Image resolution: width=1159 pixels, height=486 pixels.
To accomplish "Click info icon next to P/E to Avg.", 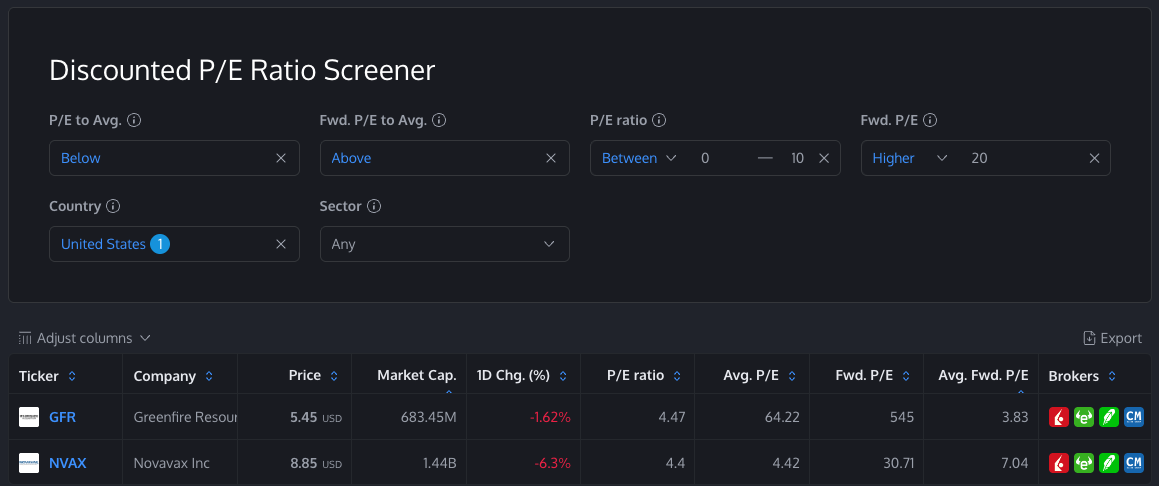I will pyautogui.click(x=134, y=120).
